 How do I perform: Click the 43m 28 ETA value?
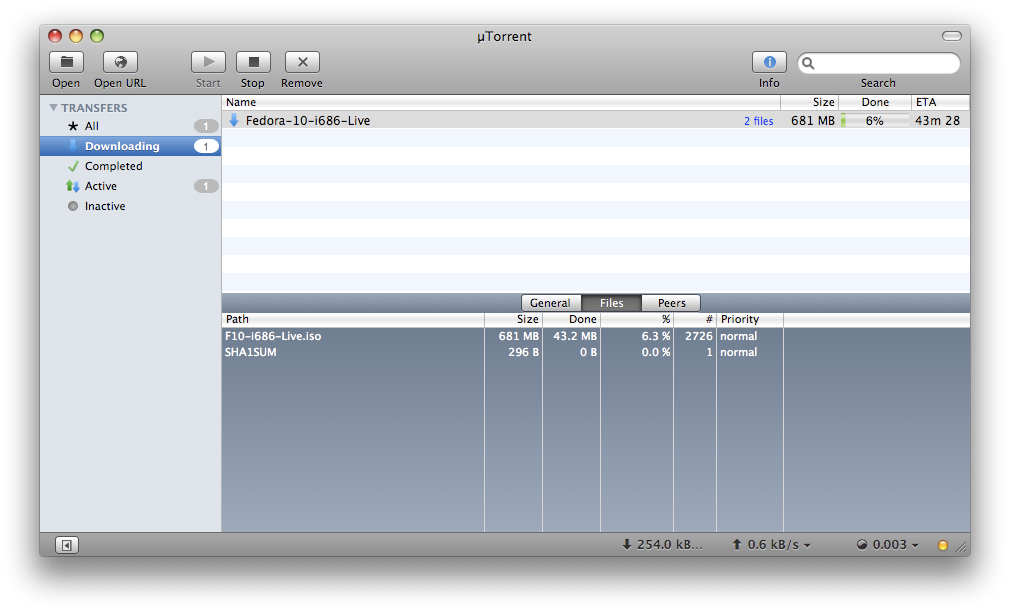point(937,120)
